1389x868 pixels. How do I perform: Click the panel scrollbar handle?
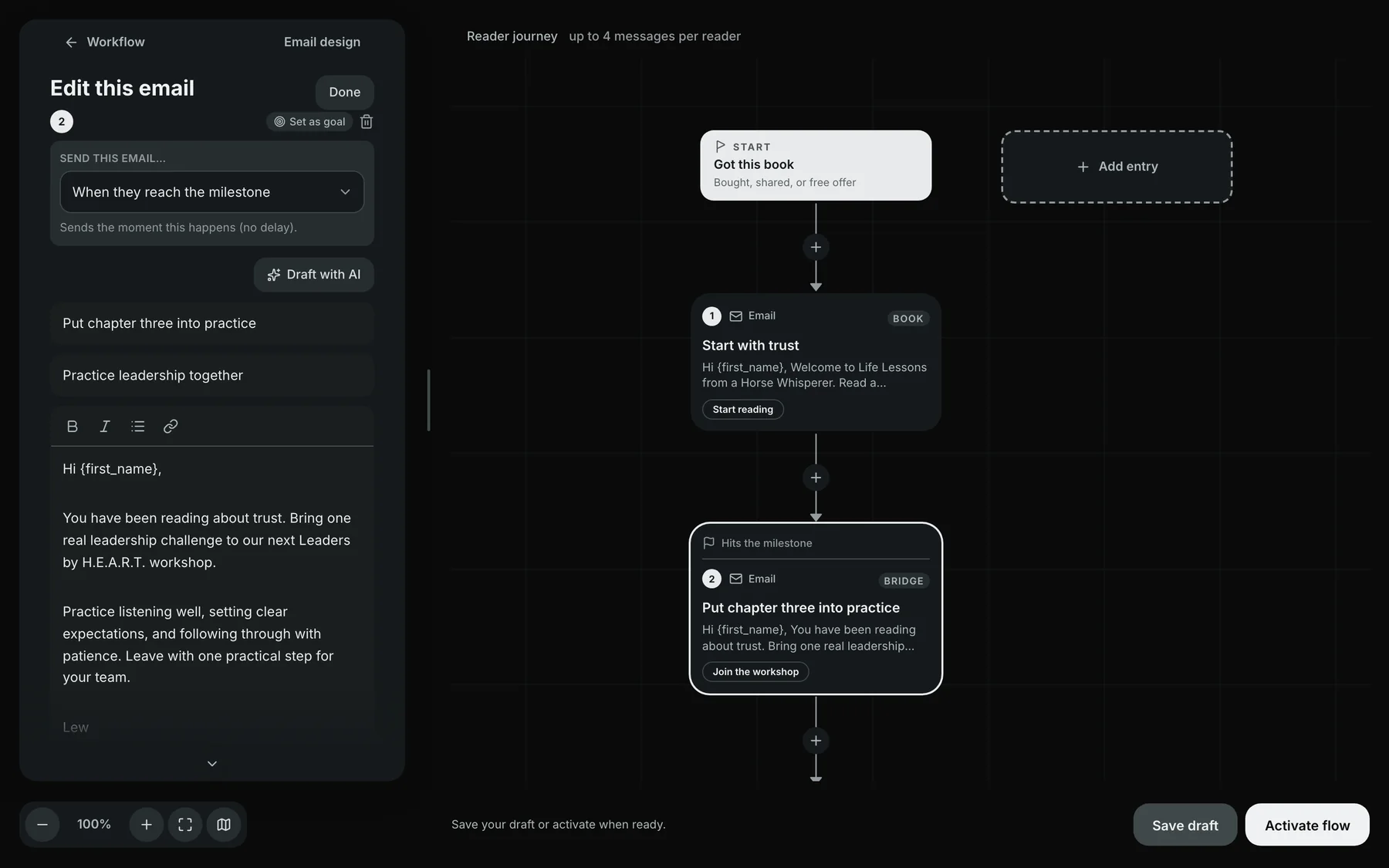click(428, 400)
